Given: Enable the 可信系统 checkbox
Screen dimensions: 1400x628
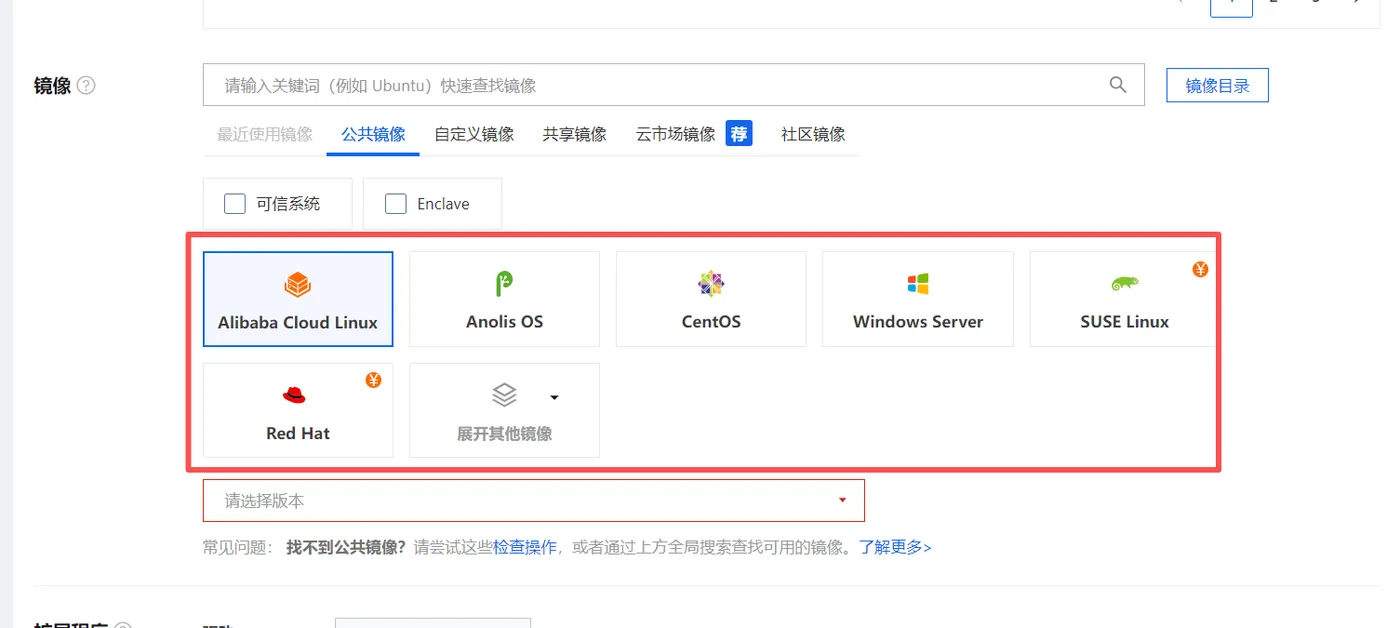Looking at the screenshot, I should (235, 204).
